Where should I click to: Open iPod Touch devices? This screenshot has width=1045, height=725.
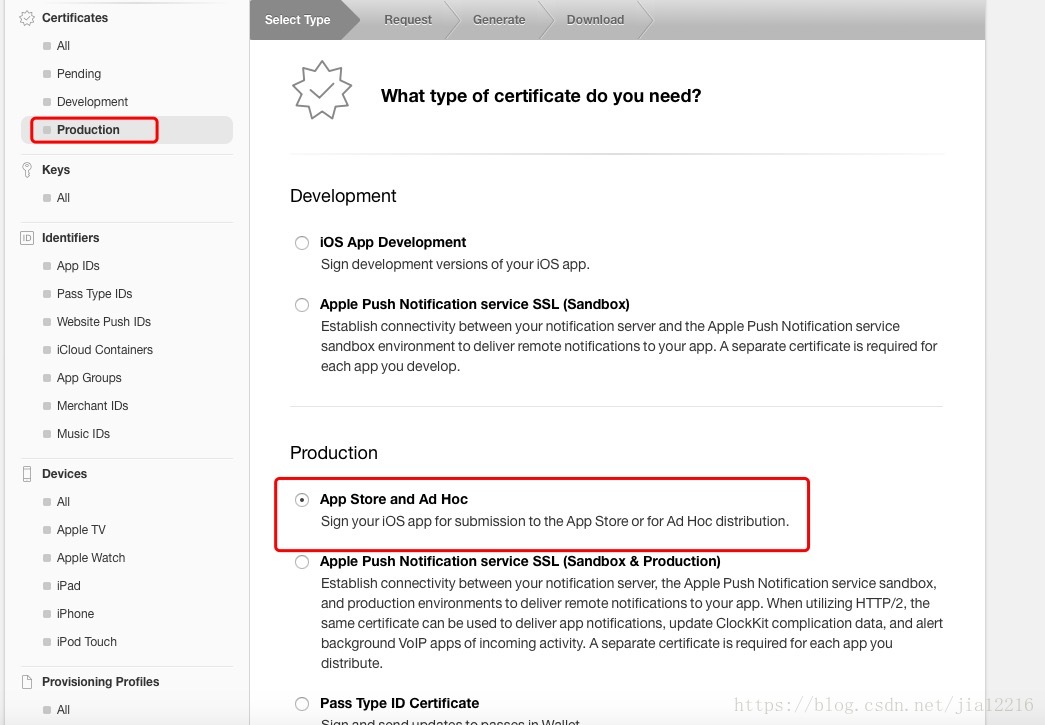tap(86, 642)
